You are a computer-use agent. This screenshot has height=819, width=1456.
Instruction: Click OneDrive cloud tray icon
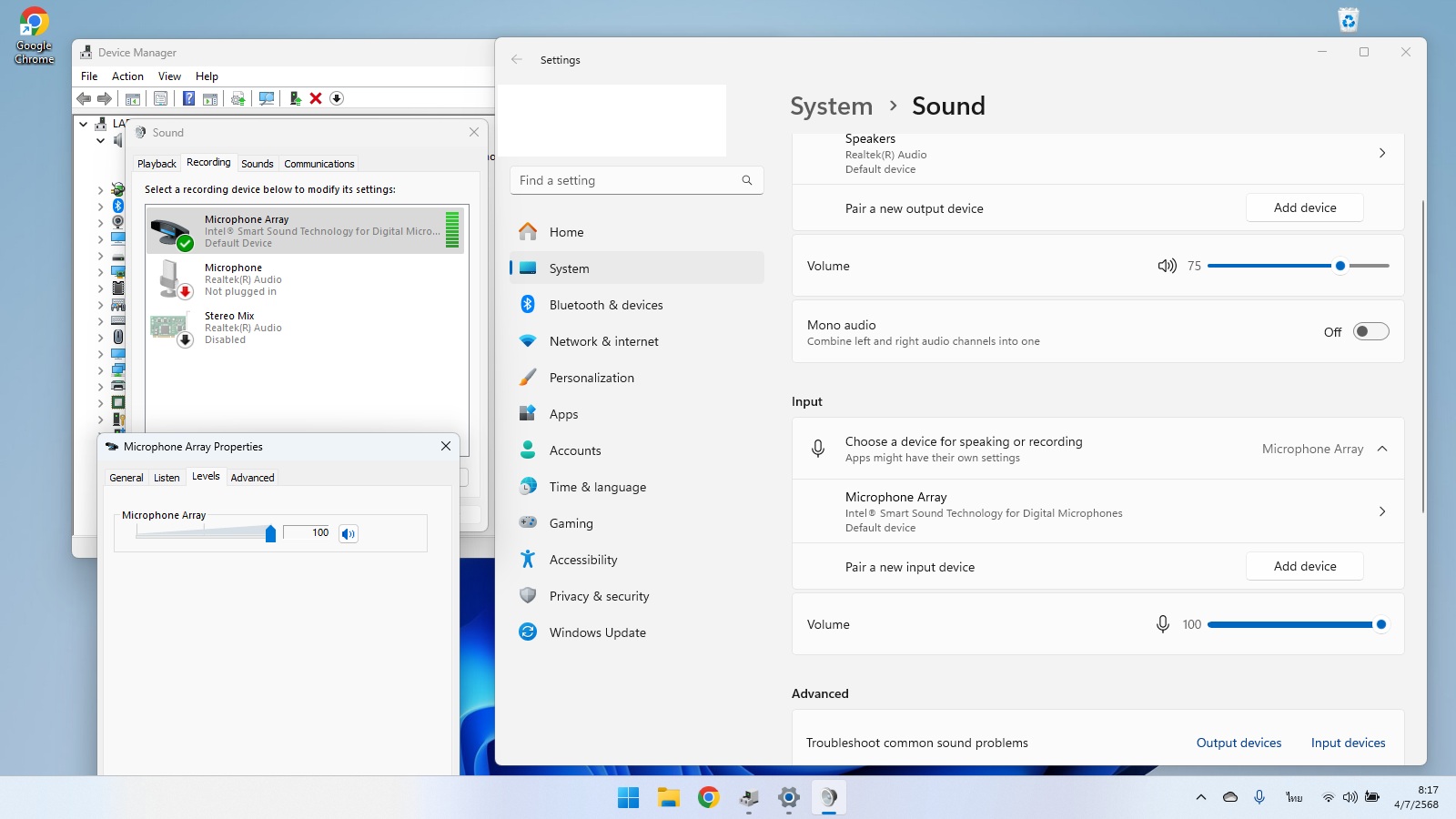(x=1230, y=797)
